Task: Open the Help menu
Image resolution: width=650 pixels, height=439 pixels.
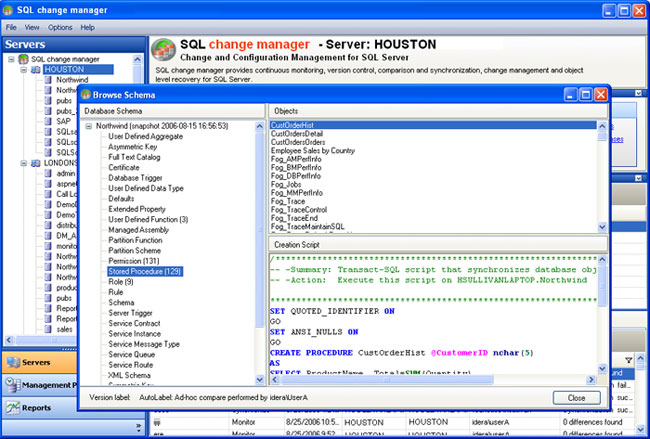Action: [x=87, y=27]
